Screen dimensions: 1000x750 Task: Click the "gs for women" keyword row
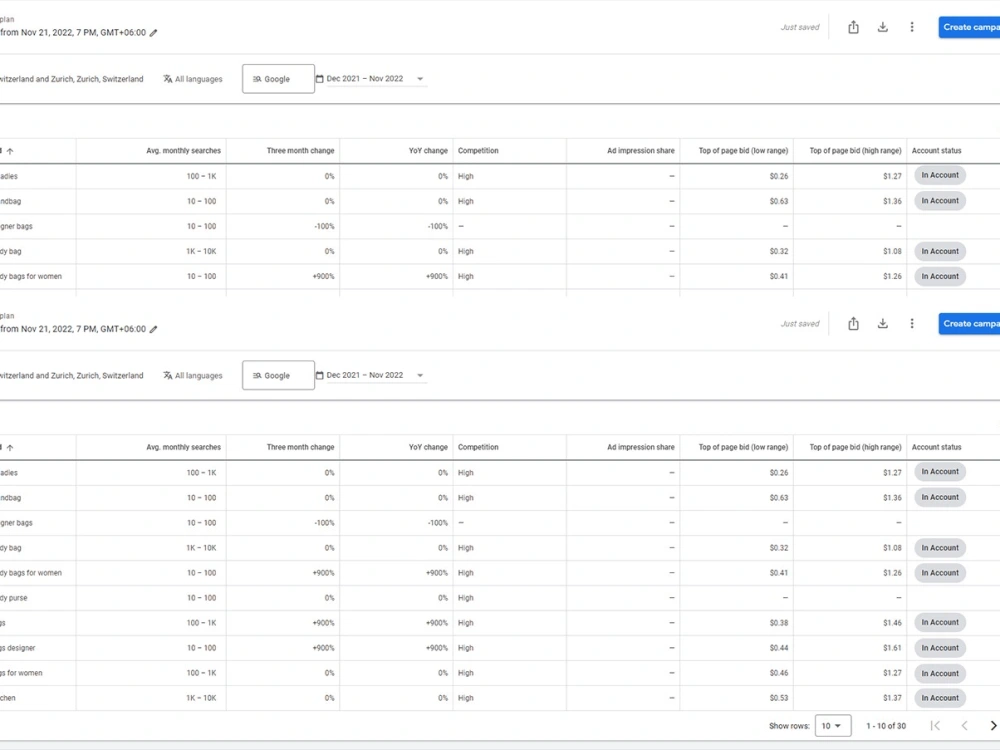point(500,673)
